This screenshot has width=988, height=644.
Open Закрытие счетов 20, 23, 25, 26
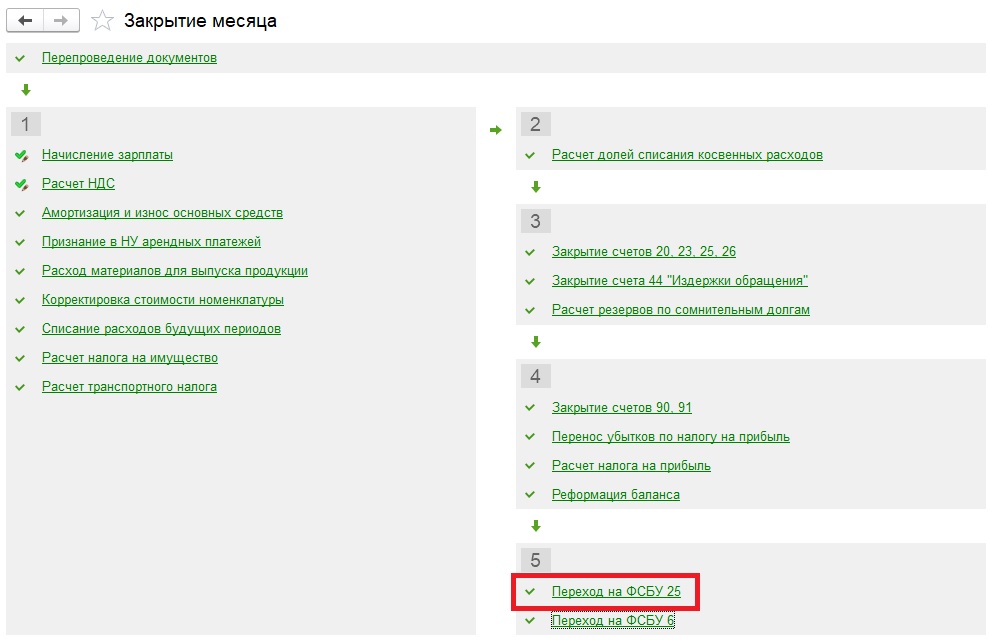coord(644,252)
